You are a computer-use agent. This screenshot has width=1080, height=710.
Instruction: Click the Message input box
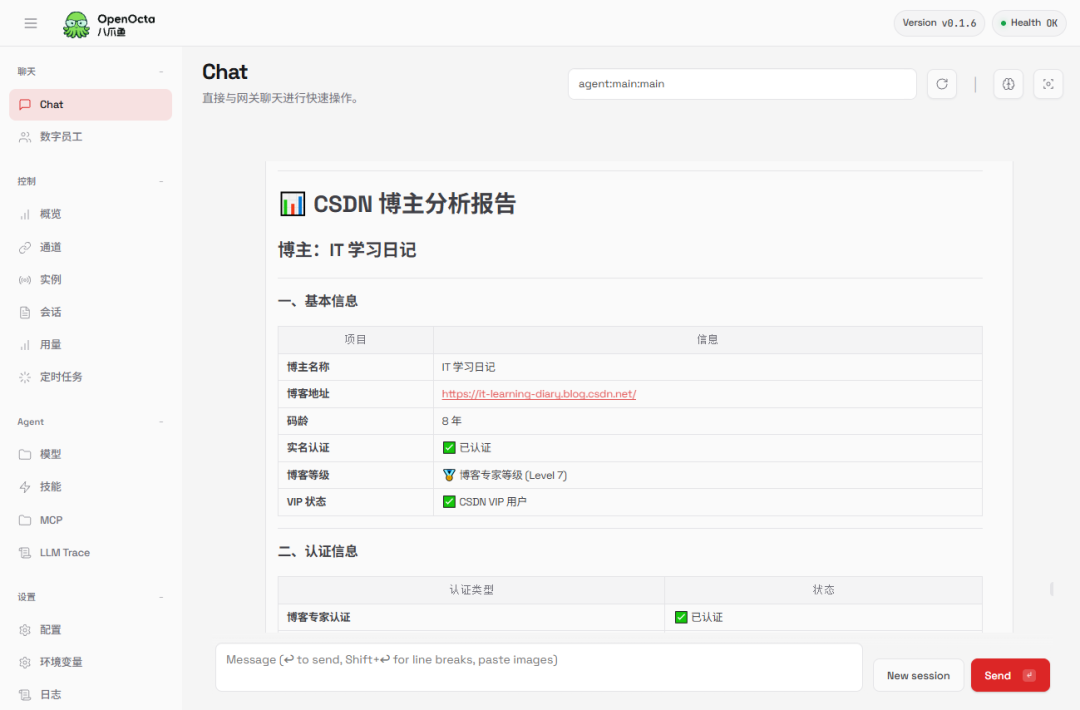[538, 667]
